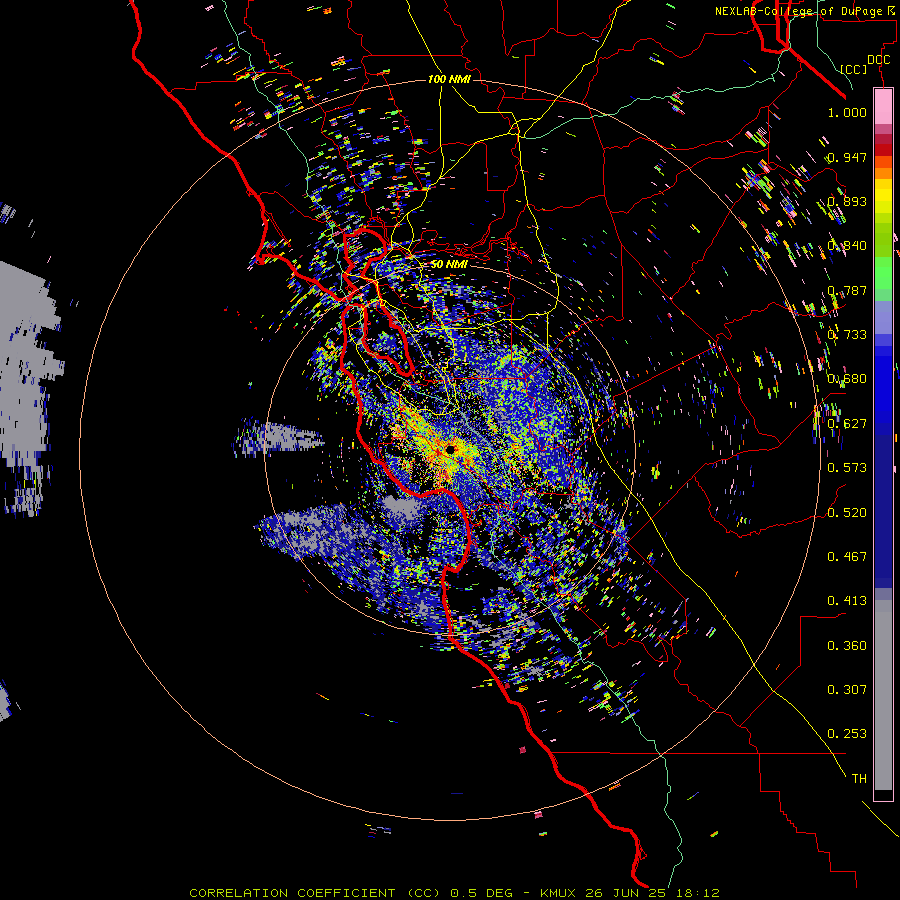Select the 0.627 legend value
The image size is (900, 900).
pyautogui.click(x=847, y=423)
